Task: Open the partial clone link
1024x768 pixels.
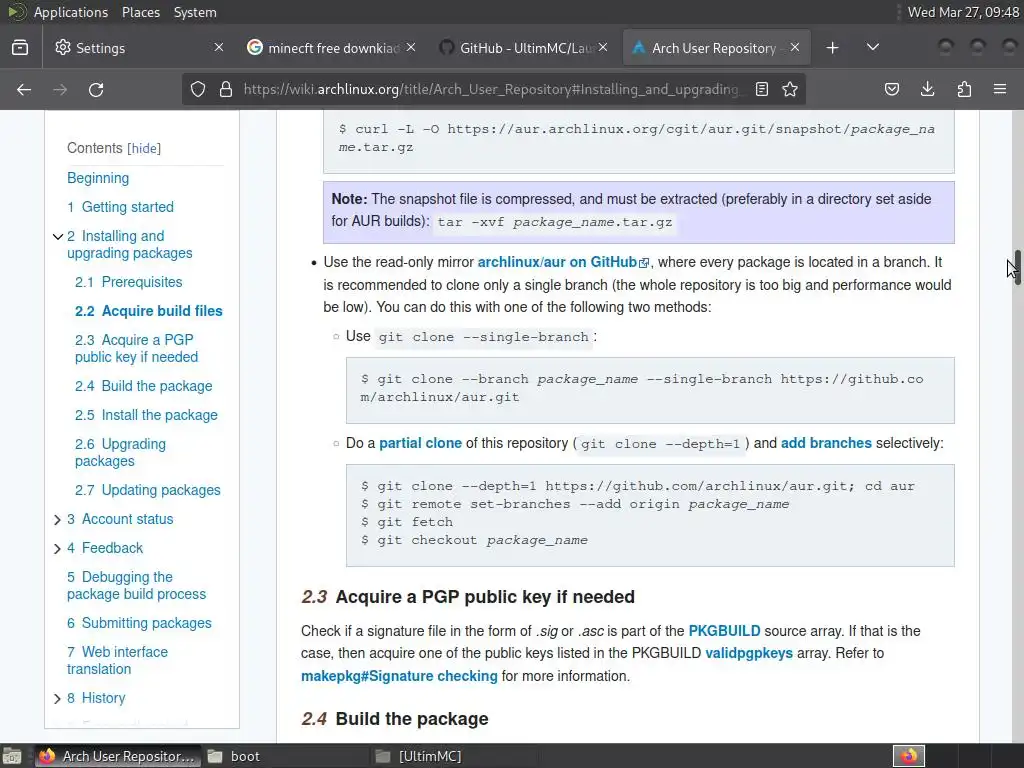Action: (420, 443)
